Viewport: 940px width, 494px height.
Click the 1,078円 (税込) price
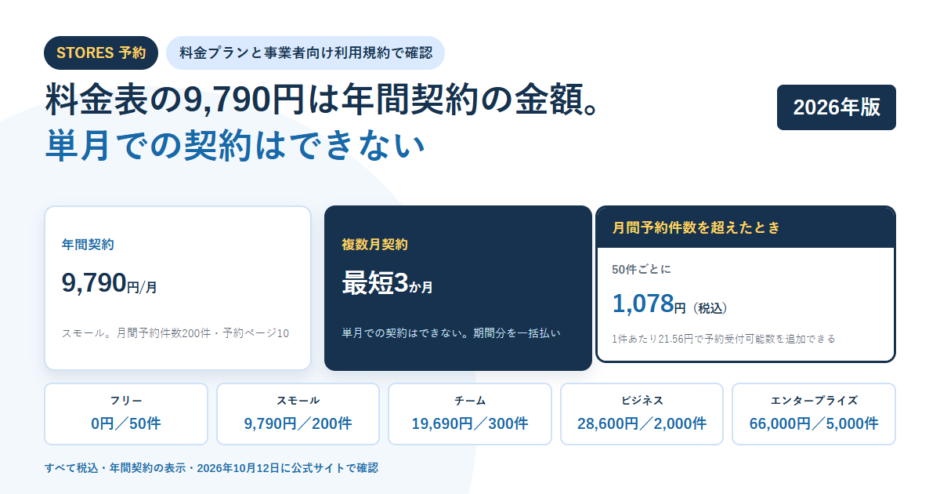click(x=669, y=305)
